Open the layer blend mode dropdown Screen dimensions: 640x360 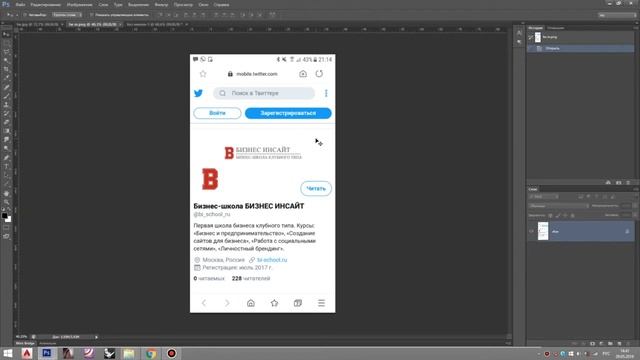[x=559, y=206]
